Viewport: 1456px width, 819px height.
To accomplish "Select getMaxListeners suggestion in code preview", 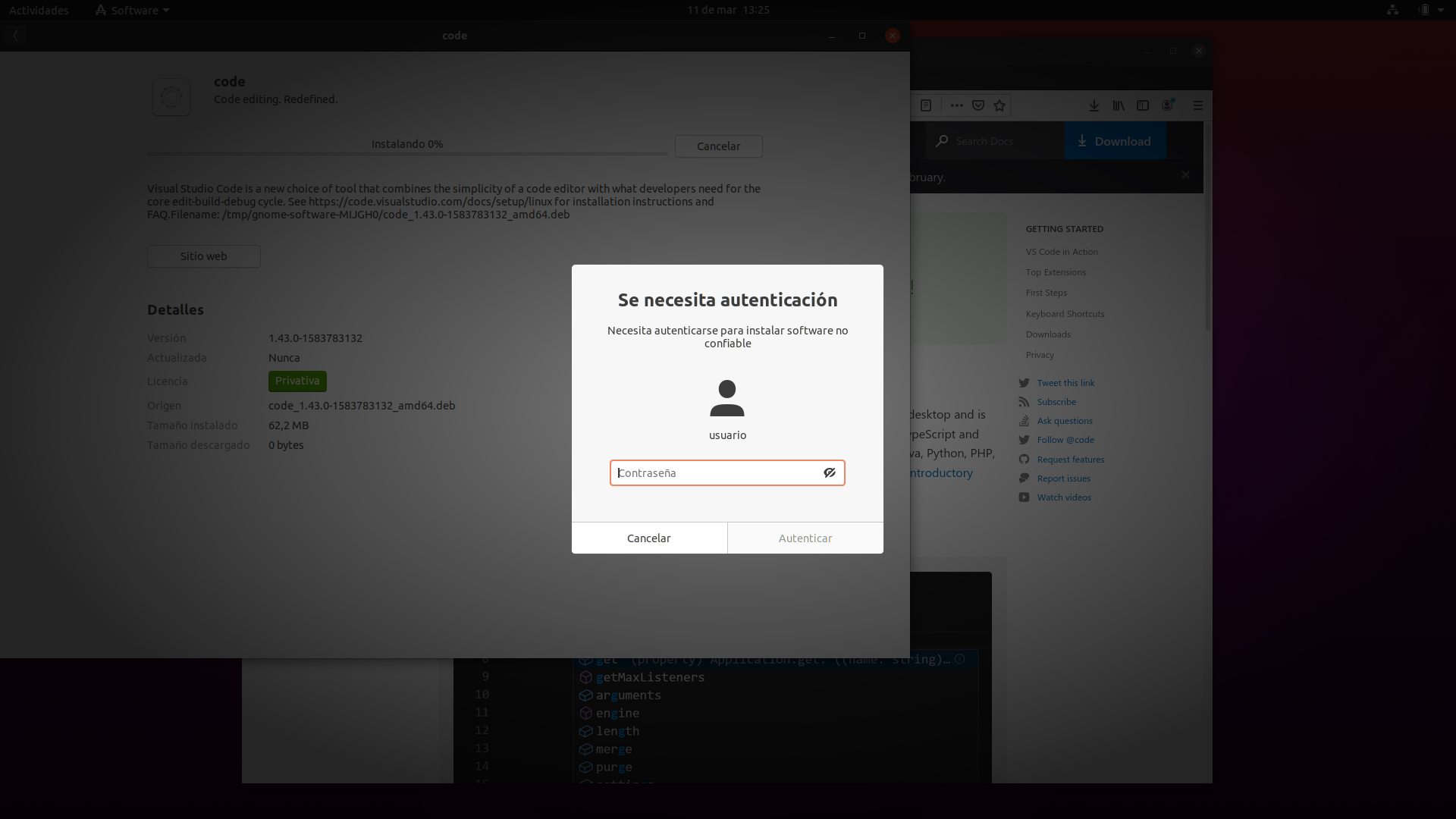I will tap(650, 677).
